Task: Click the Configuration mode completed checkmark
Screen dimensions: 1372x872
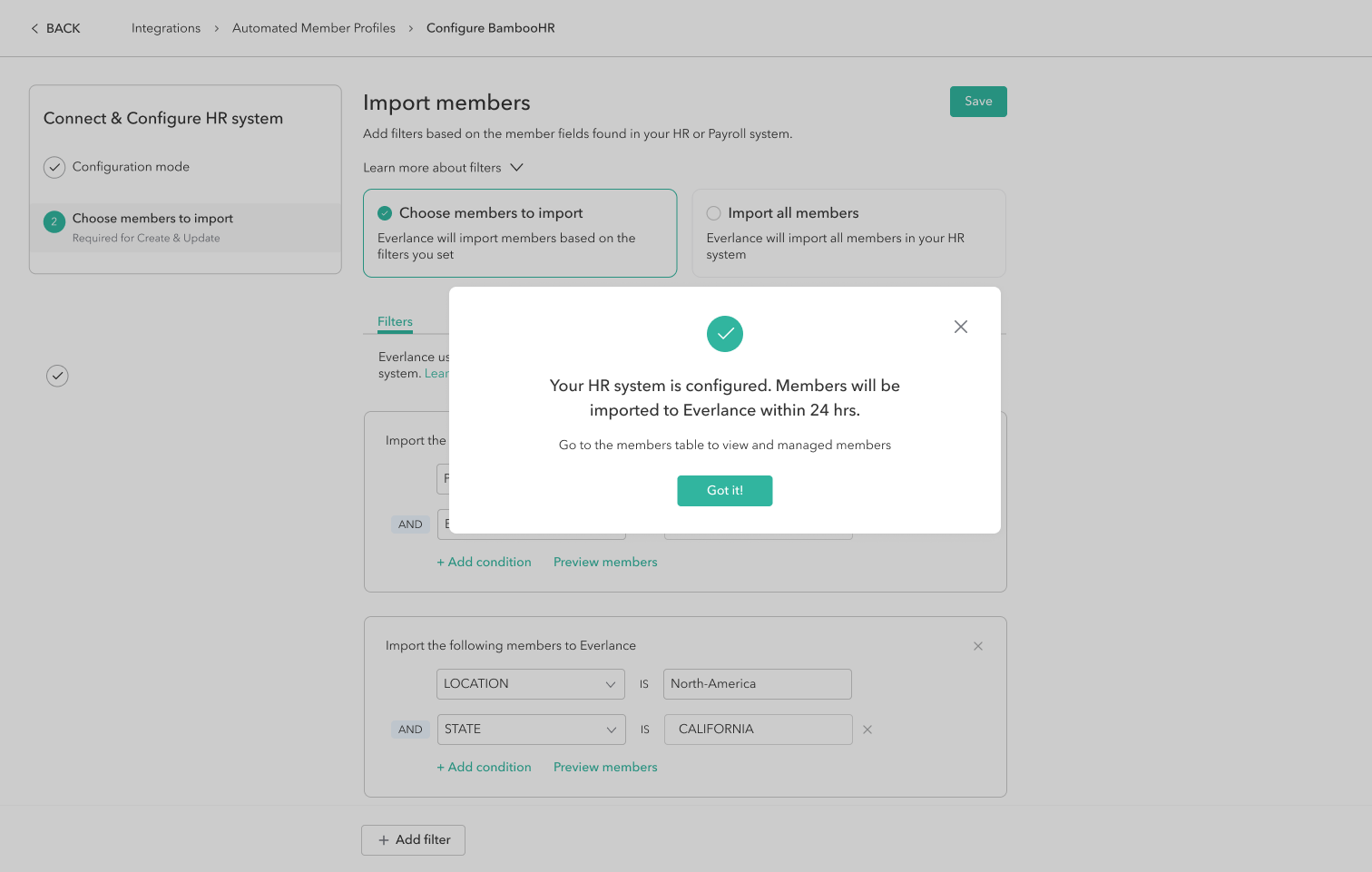Action: click(54, 167)
